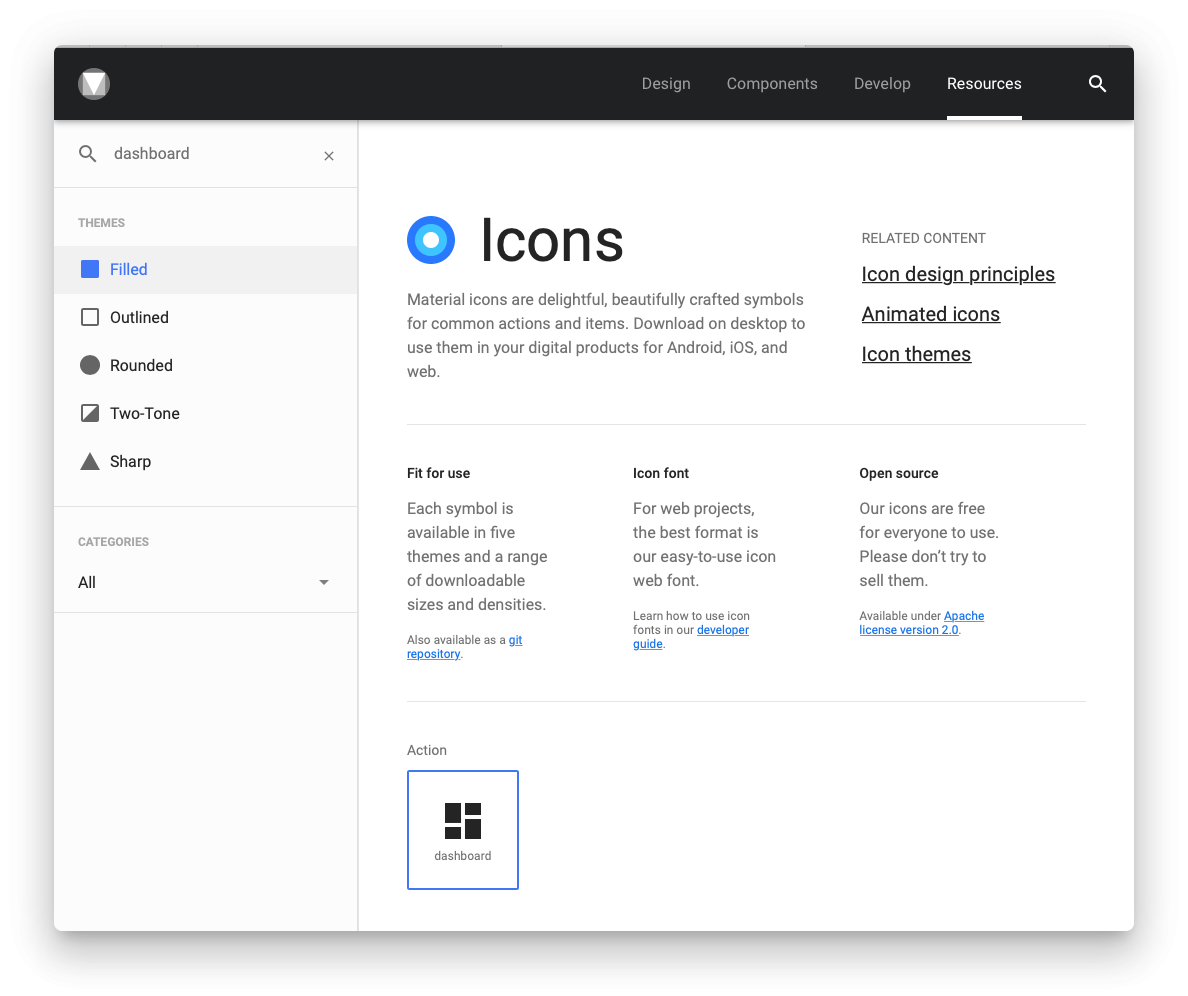Click the THEMES sidebar heading
The image size is (1188, 996).
click(x=102, y=223)
